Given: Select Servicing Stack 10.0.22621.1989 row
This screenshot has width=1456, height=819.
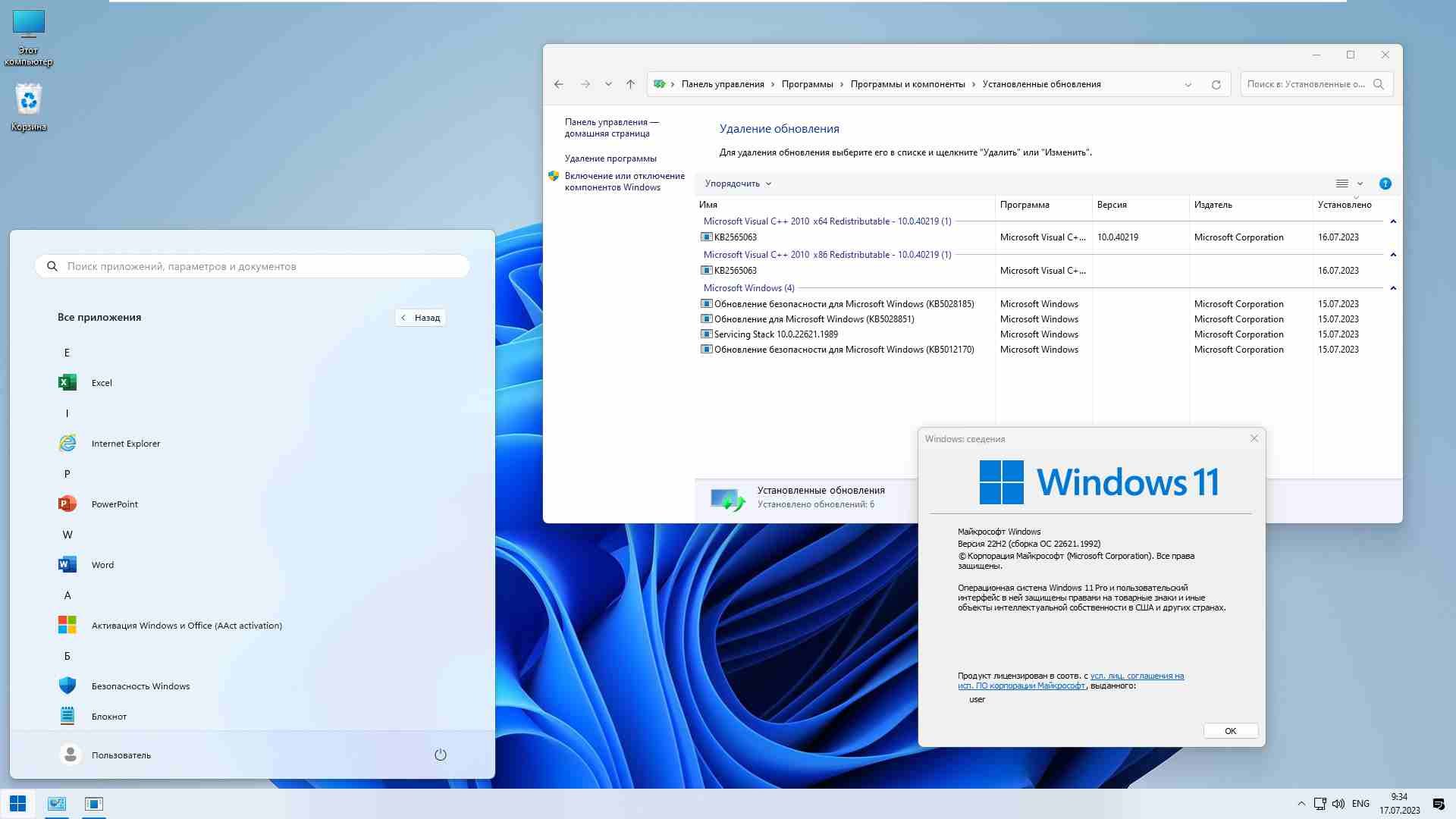Looking at the screenshot, I should pos(1046,334).
